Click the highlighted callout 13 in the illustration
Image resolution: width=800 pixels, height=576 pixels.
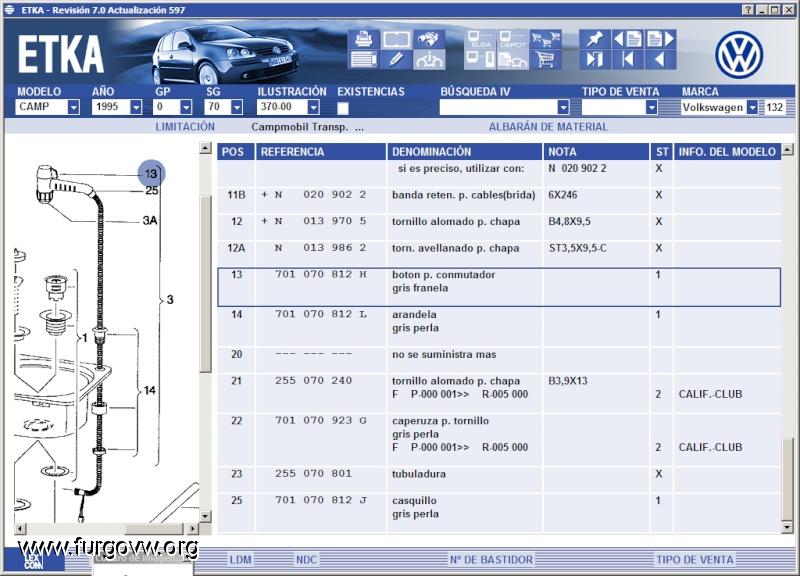pos(151,173)
